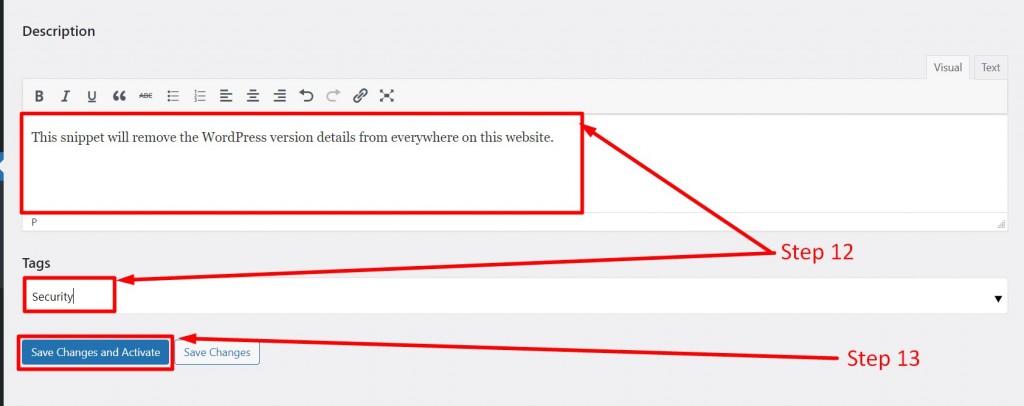The height and width of the screenshot is (406, 1024).
Task: Center align the text
Action: 253,96
